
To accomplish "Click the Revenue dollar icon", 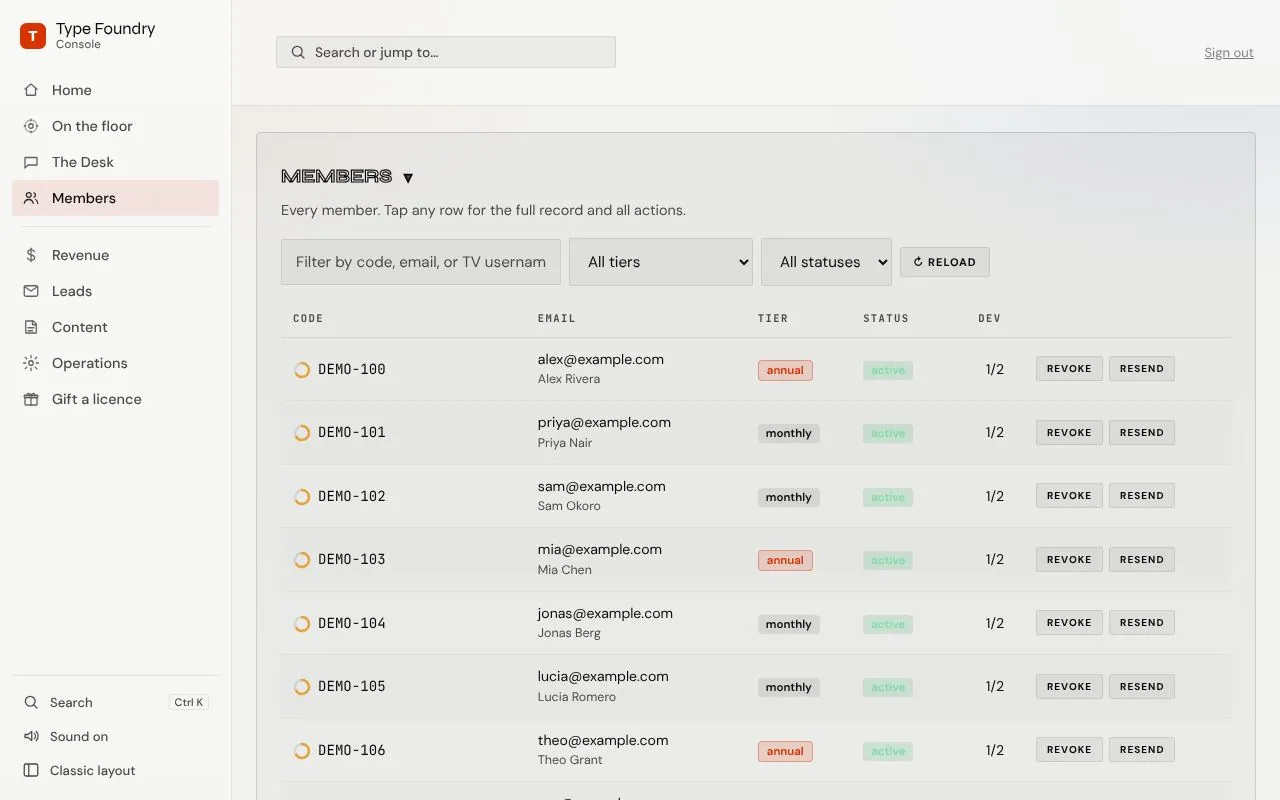I will [32, 255].
